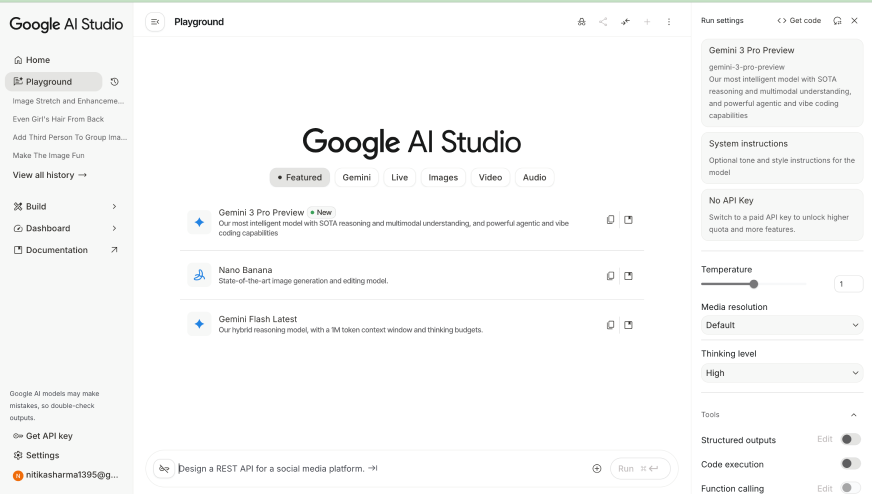Switch to the Gemini tab
Image resolution: width=872 pixels, height=494 pixels.
tap(356, 177)
